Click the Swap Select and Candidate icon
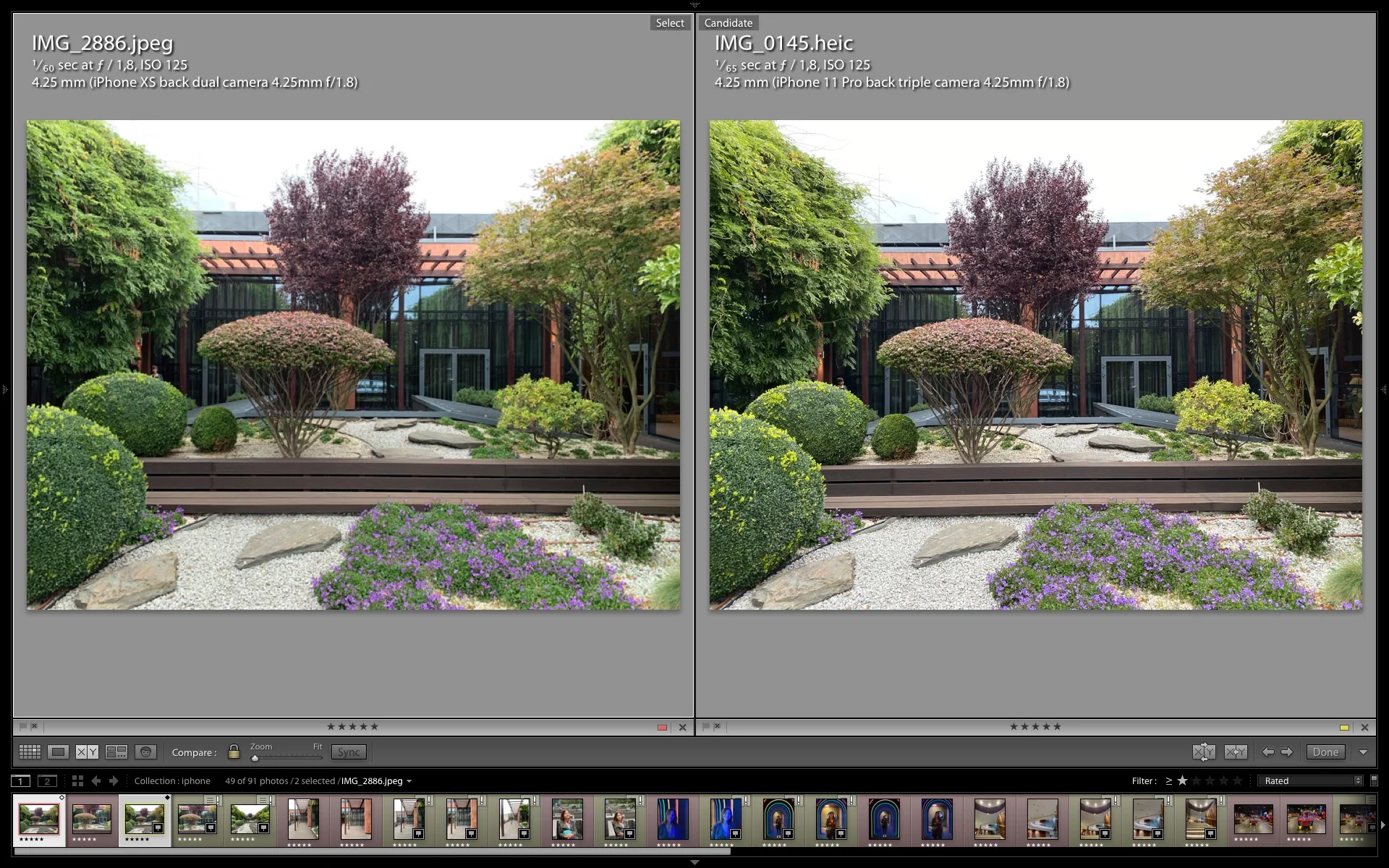 coord(1204,752)
